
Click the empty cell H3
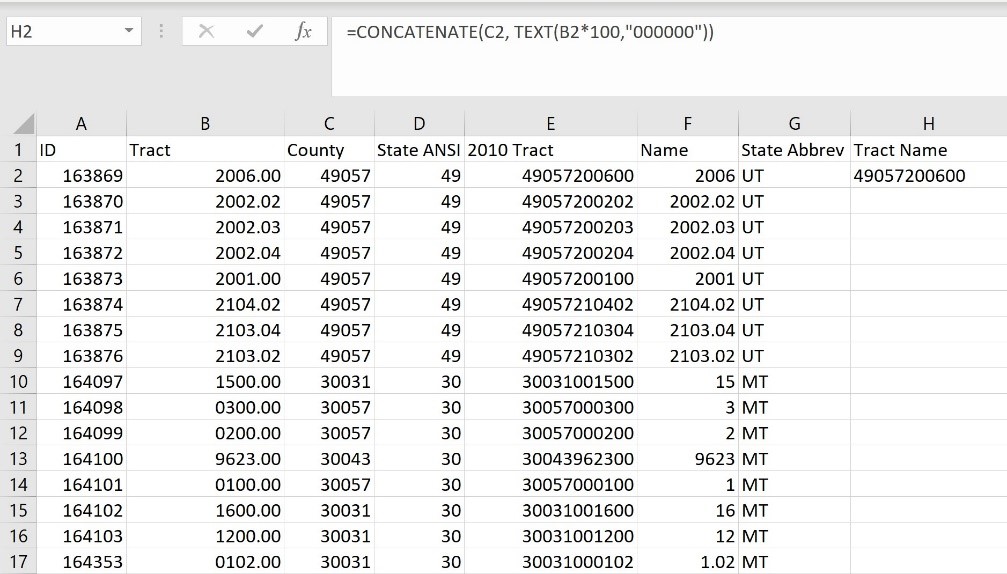coord(928,201)
